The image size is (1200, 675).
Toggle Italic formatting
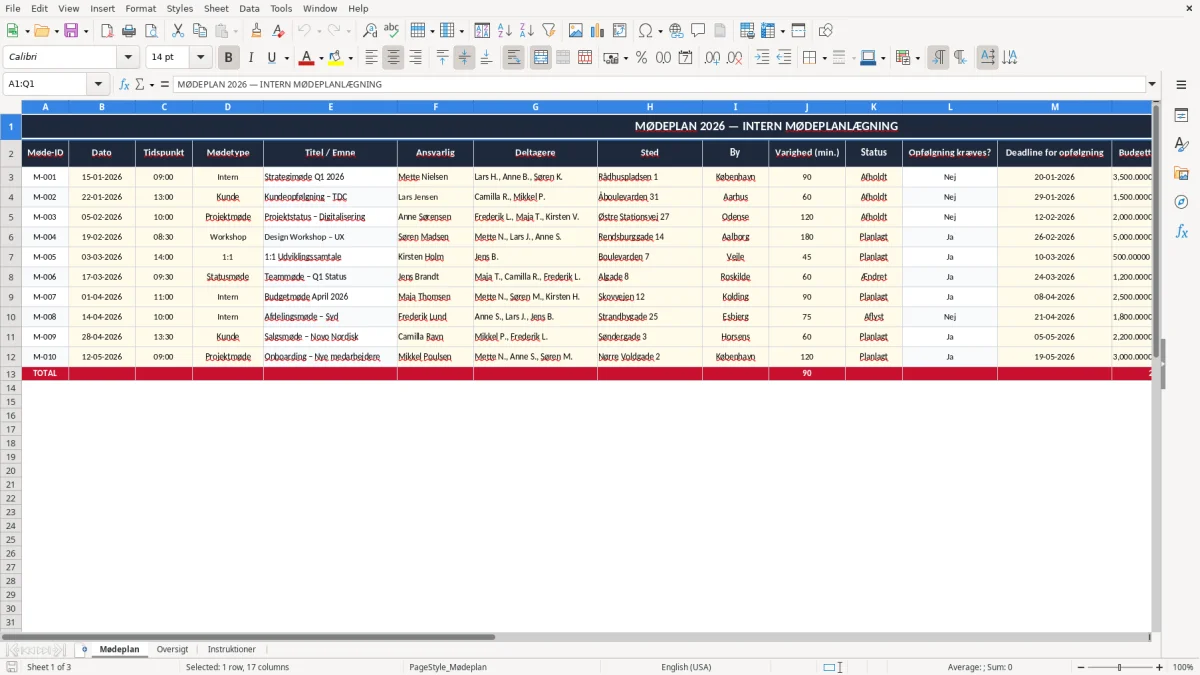tap(251, 58)
